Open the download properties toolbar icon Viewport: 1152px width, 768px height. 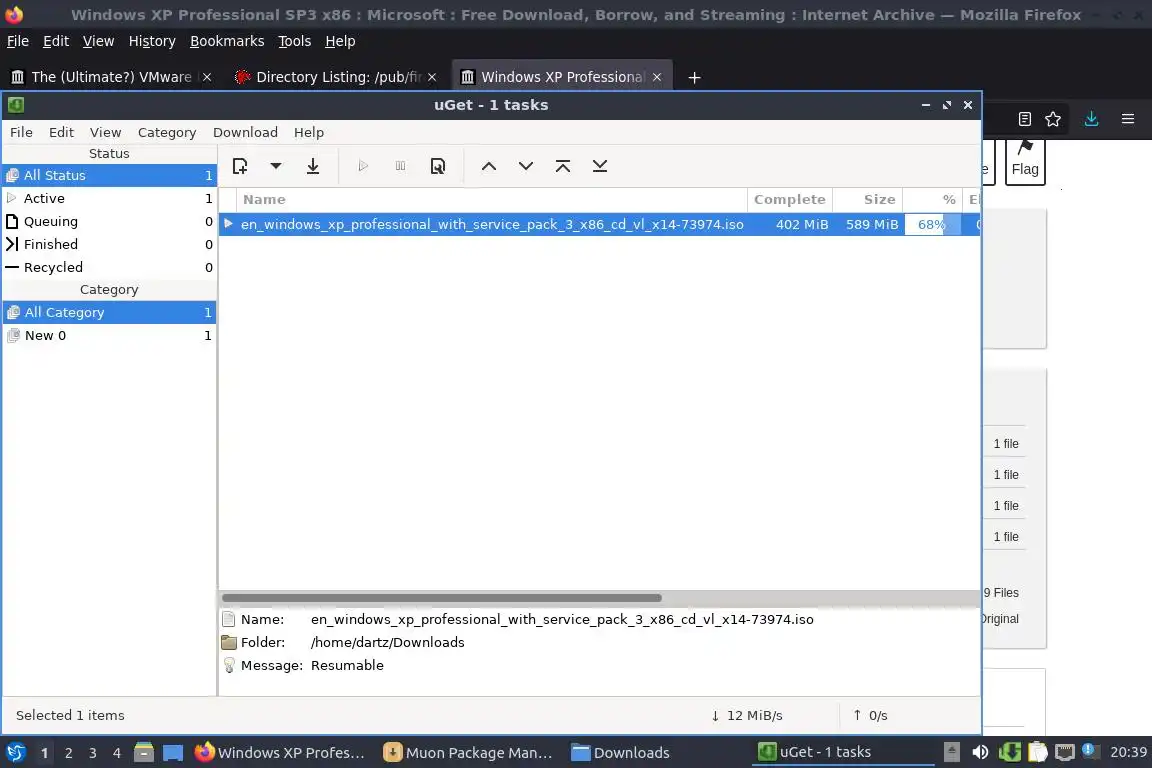pyautogui.click(x=438, y=166)
